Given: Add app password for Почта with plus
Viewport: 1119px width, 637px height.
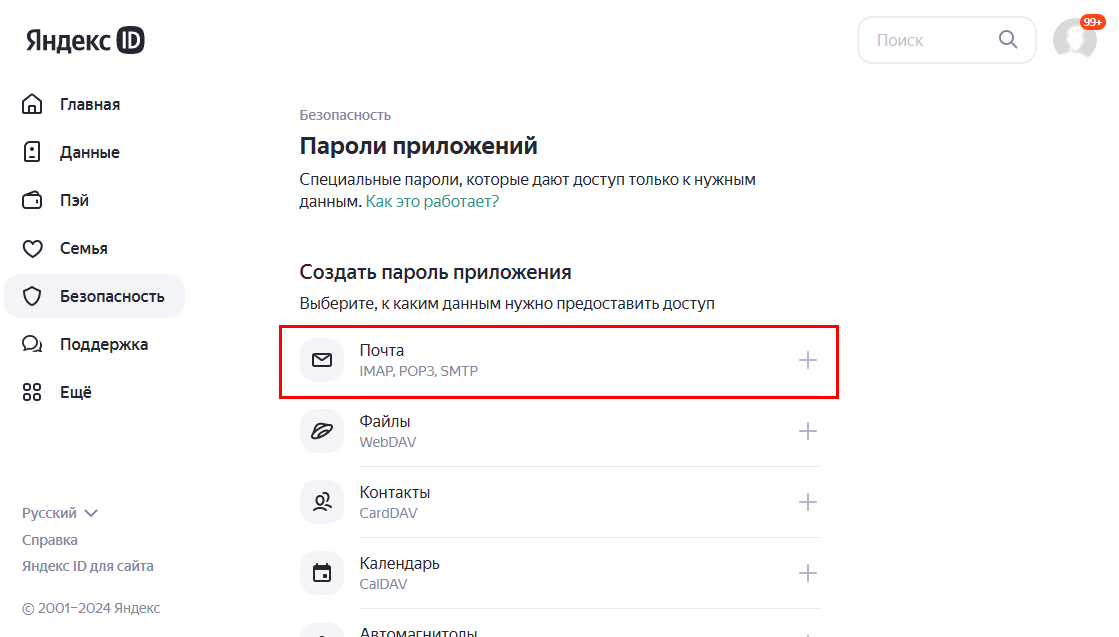Looking at the screenshot, I should pyautogui.click(x=808, y=360).
